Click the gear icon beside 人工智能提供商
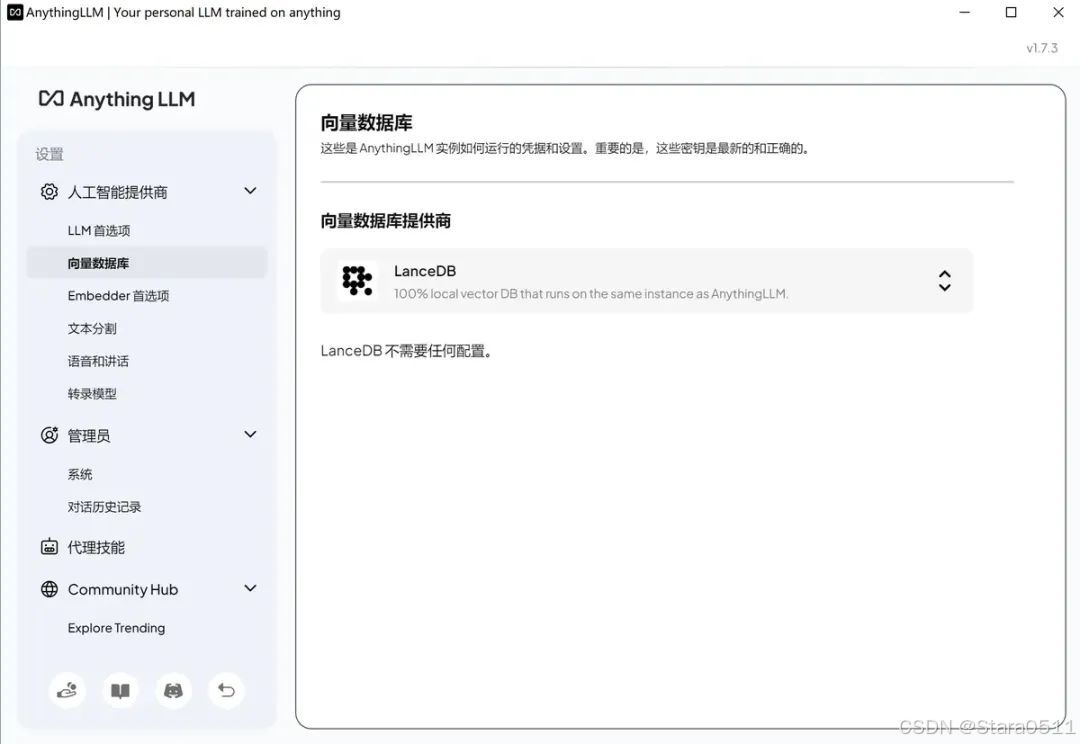This screenshot has width=1080, height=744. click(x=49, y=192)
